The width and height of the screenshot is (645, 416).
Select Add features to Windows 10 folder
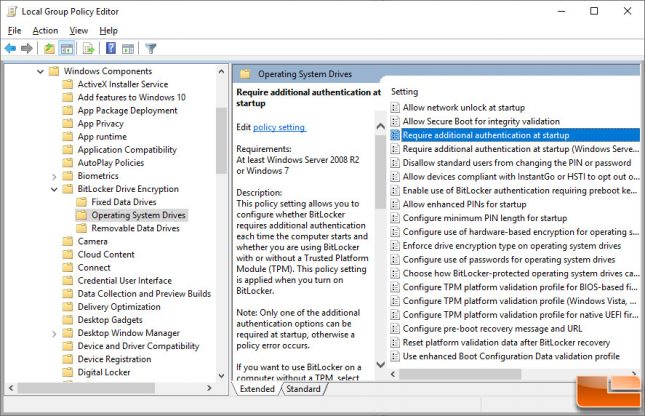point(132,98)
